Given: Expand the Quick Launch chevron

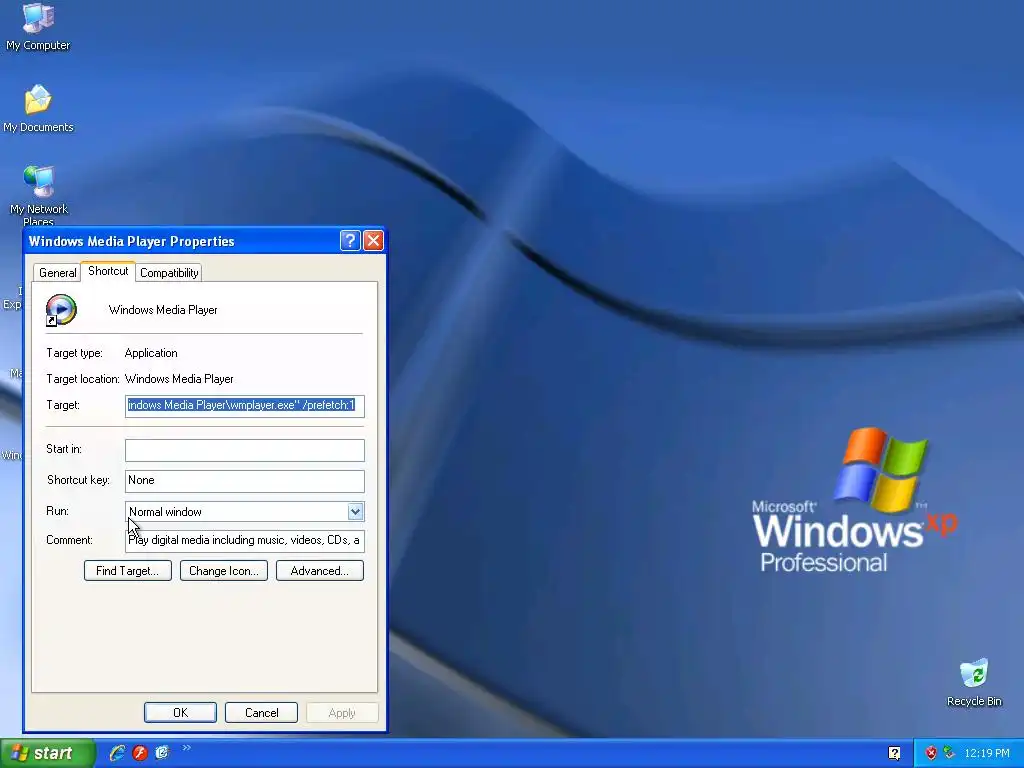Looking at the screenshot, I should click(x=187, y=748).
